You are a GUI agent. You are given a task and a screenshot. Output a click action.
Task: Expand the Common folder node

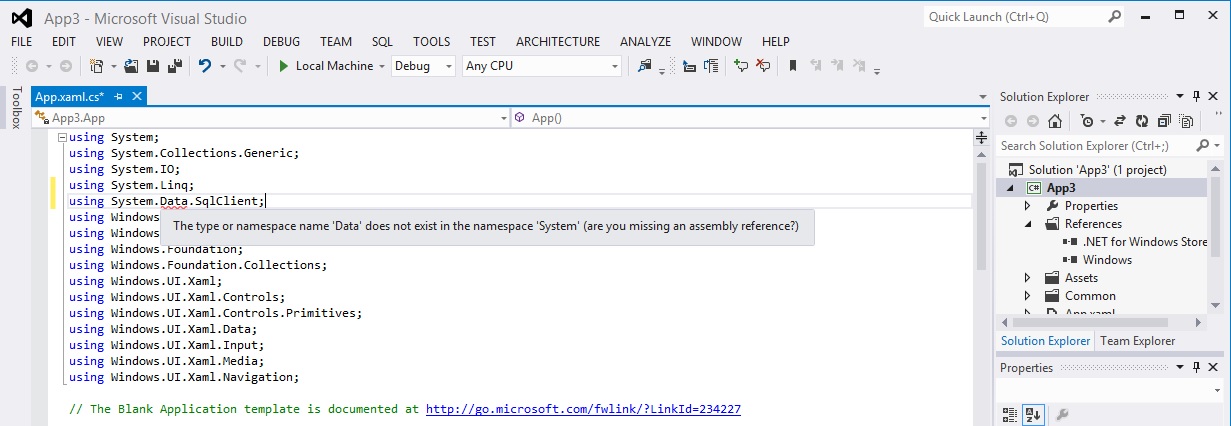click(1027, 296)
